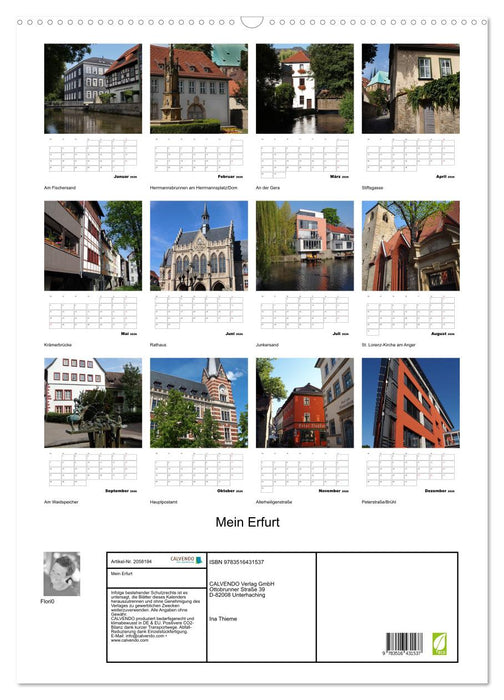504x700 pixels.
Task: Open the St. Lorenz-Kirche August photo
Action: point(410,246)
